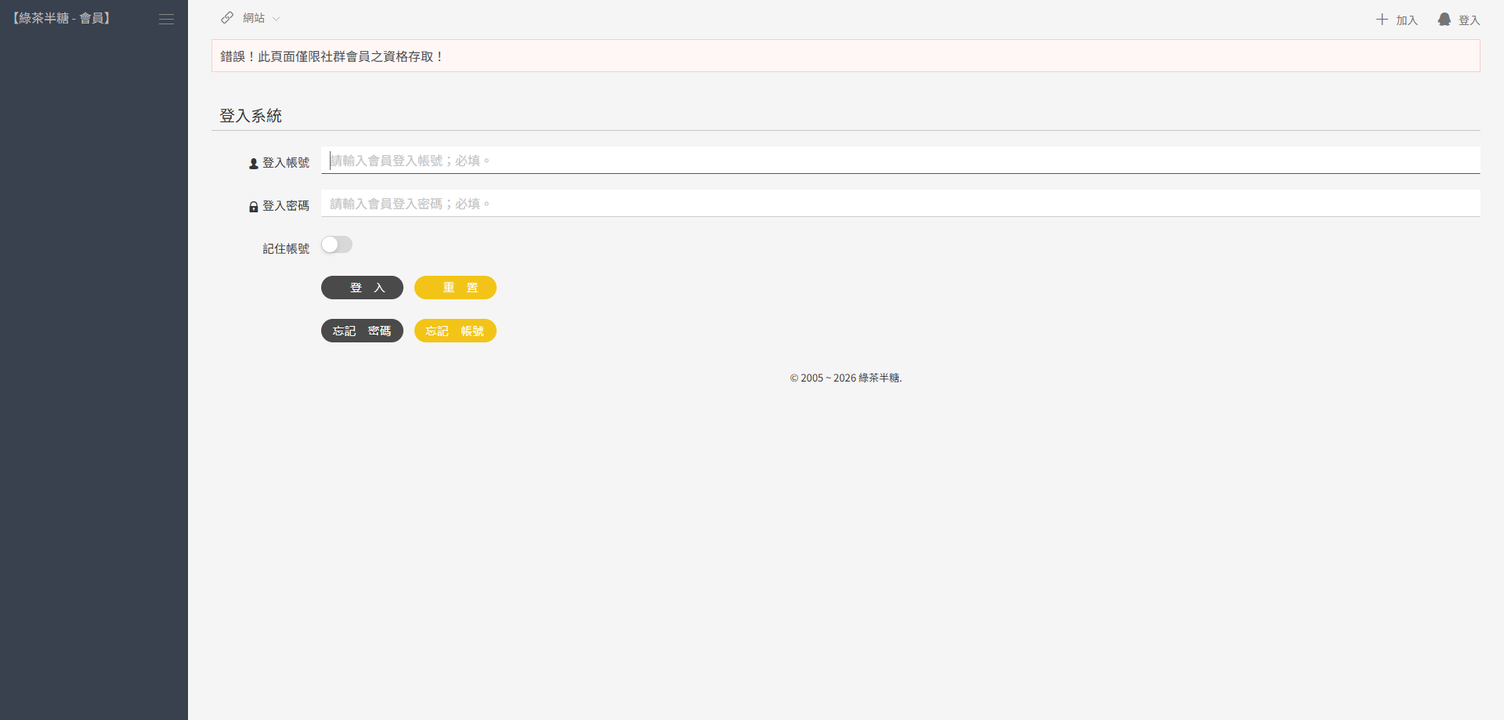Click the avatar icon beside top-right 登入
Image resolution: width=1504 pixels, height=720 pixels.
1444,19
